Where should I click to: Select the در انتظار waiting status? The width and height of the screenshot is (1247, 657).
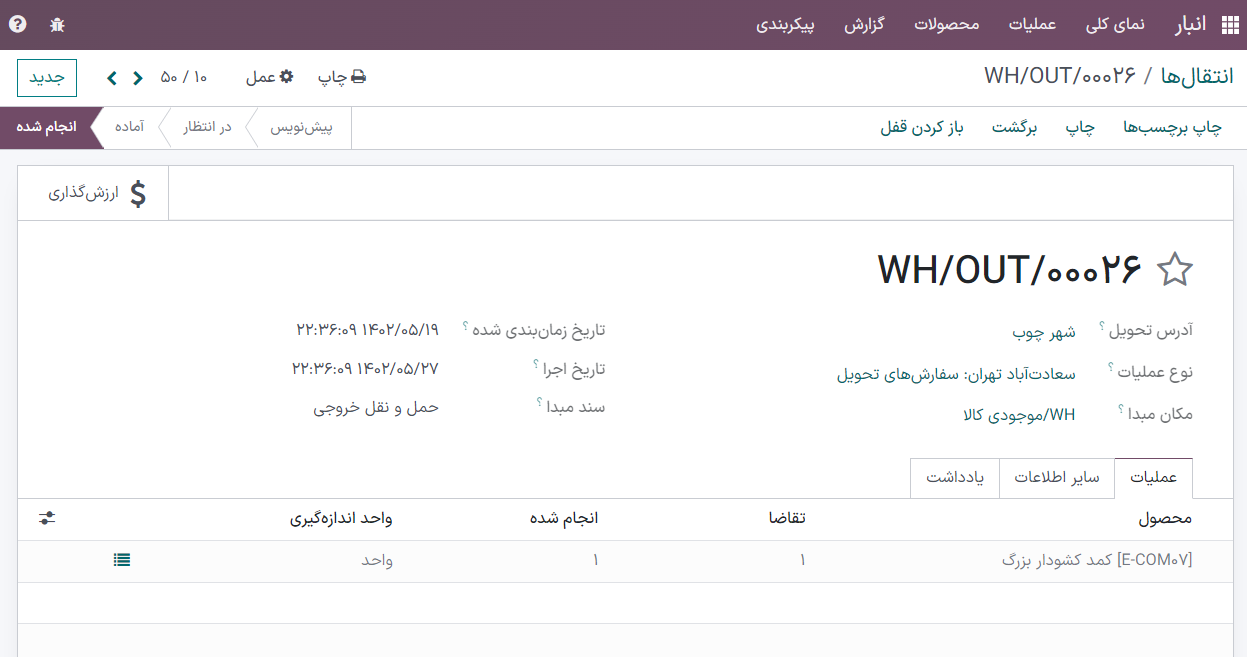(x=207, y=128)
